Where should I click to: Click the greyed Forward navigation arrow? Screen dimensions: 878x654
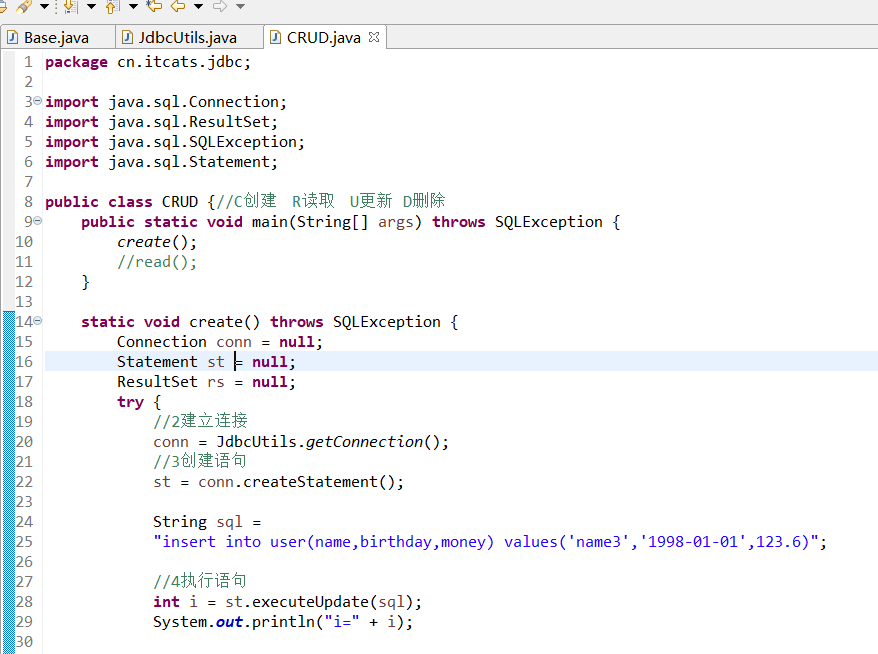220,6
